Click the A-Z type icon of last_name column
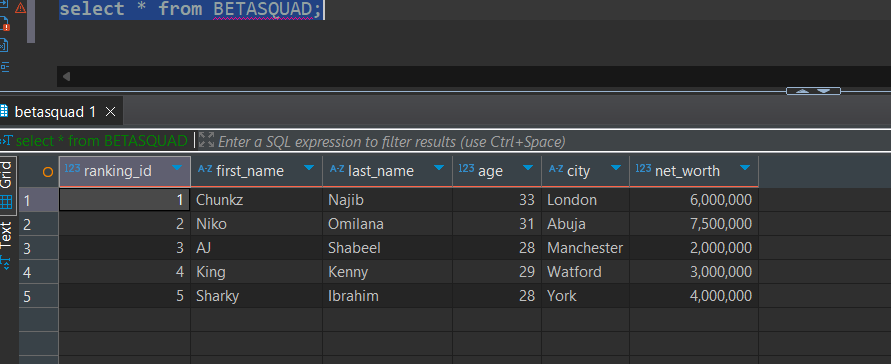This screenshot has height=364, width=891. pyautogui.click(x=337, y=169)
